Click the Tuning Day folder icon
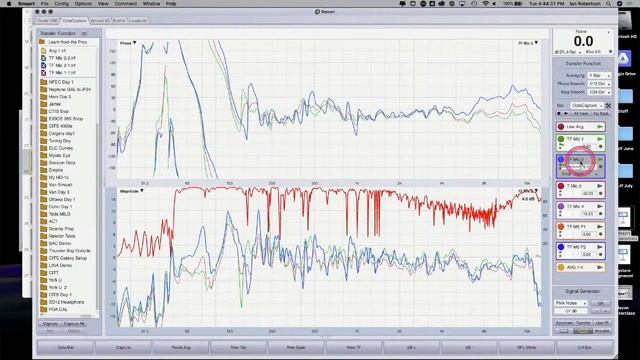 click(44, 141)
